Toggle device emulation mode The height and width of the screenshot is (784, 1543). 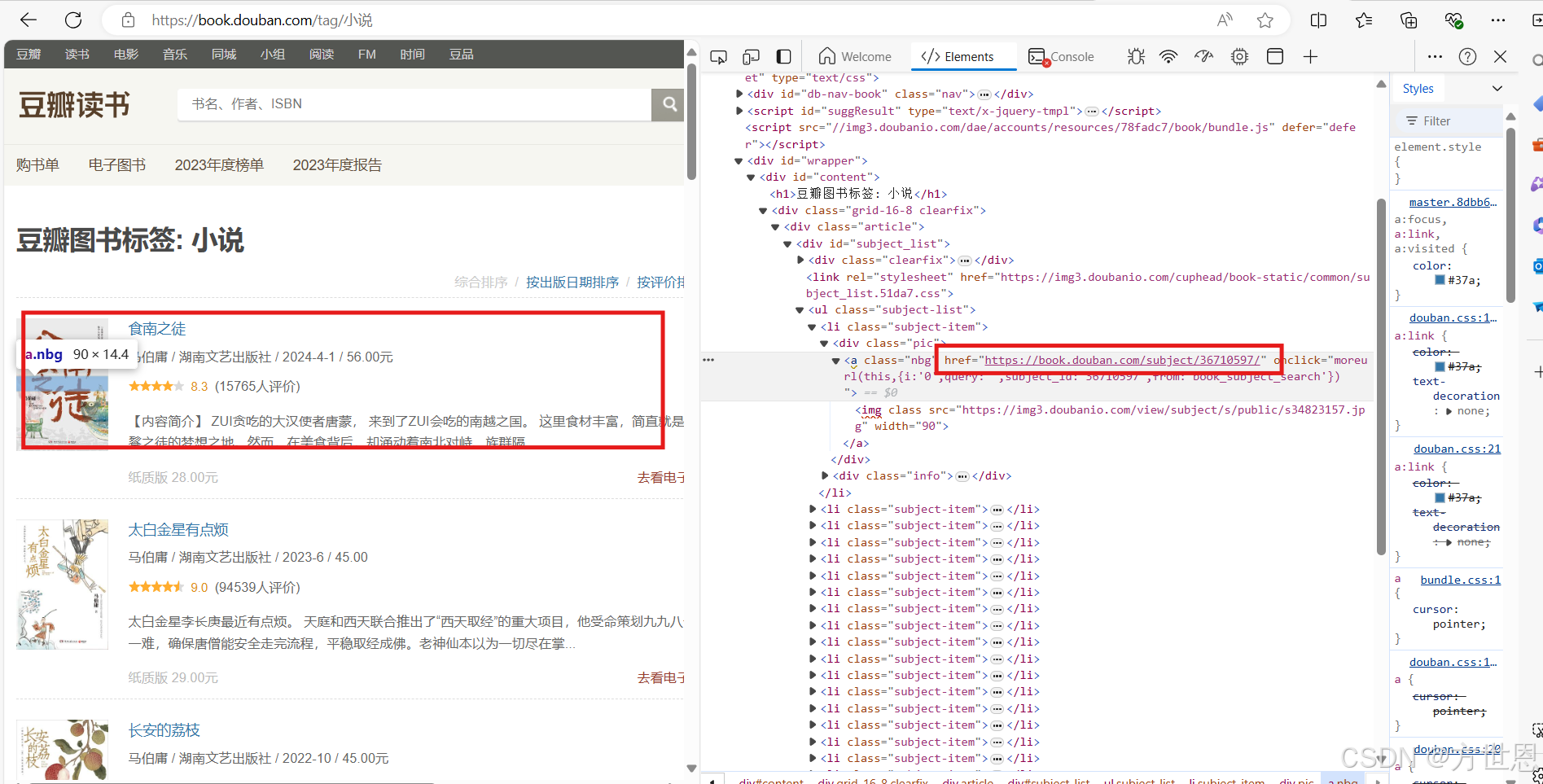pyautogui.click(x=751, y=57)
